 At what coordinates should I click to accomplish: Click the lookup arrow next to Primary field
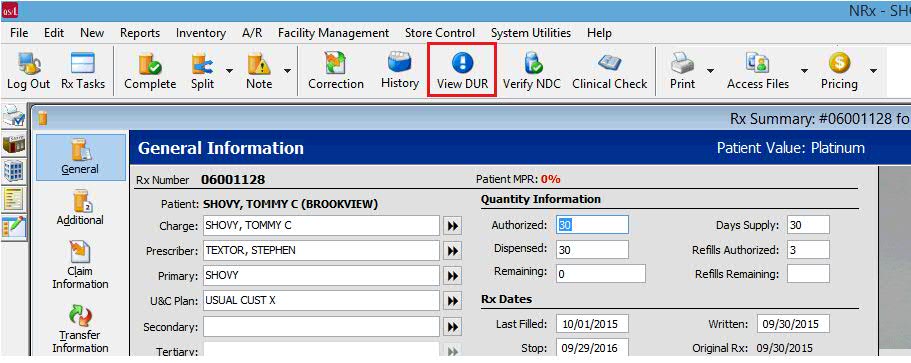point(452,276)
